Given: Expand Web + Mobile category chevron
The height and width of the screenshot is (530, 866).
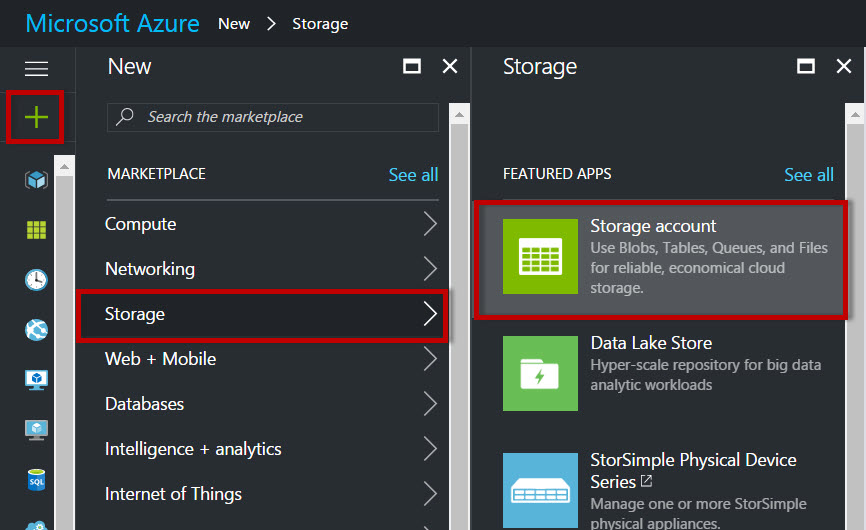Looking at the screenshot, I should pyautogui.click(x=430, y=359).
